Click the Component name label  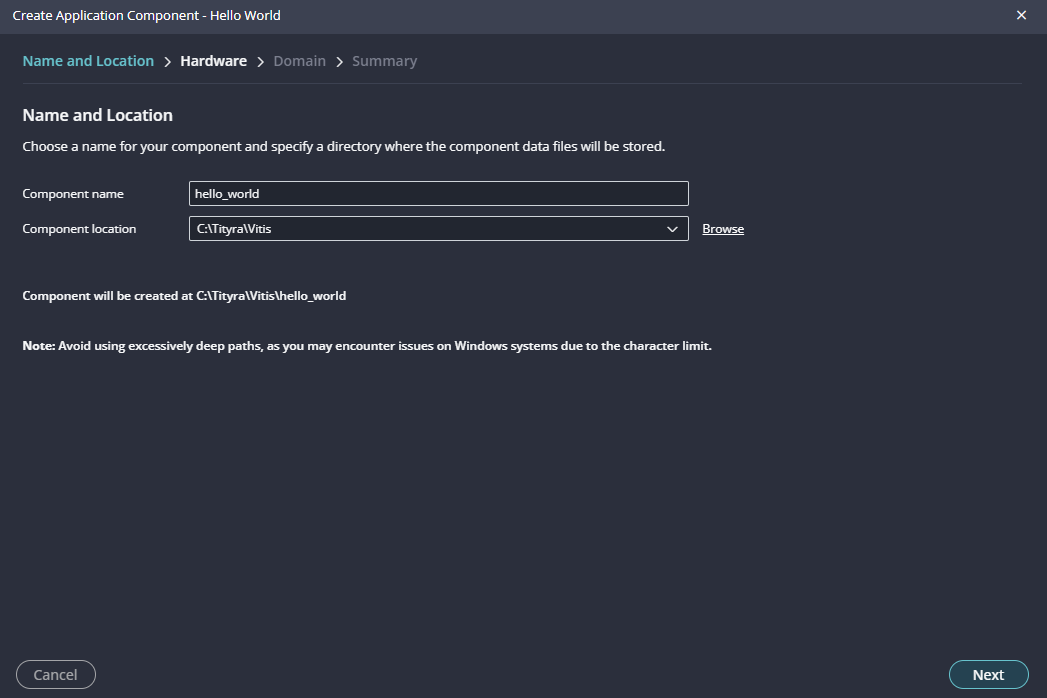73,194
